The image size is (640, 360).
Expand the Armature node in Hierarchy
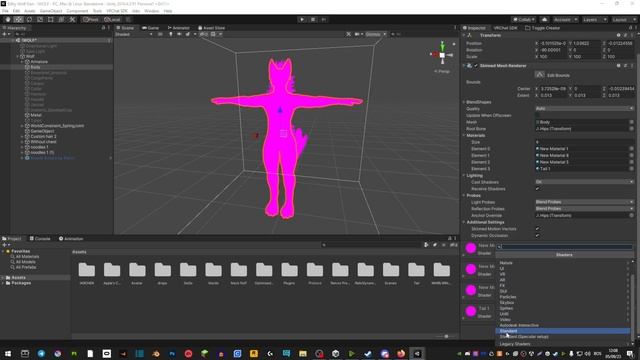(22, 62)
